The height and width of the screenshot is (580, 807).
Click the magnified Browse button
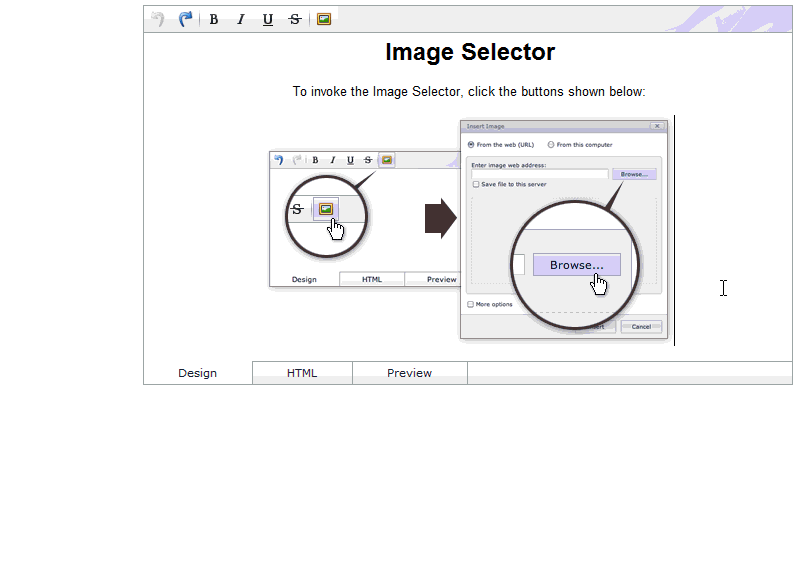point(575,263)
